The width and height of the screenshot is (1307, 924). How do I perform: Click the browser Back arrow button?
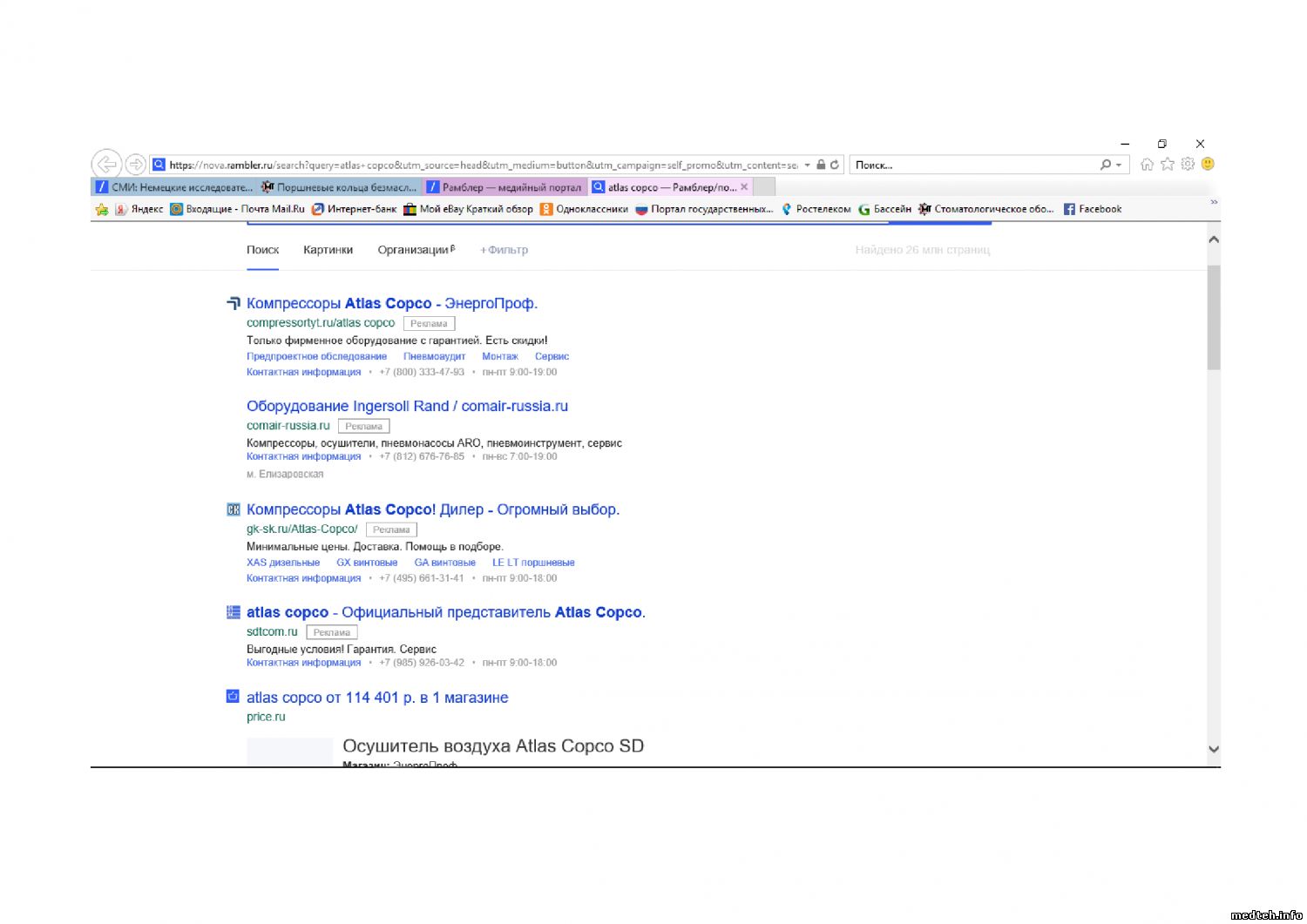[x=106, y=164]
